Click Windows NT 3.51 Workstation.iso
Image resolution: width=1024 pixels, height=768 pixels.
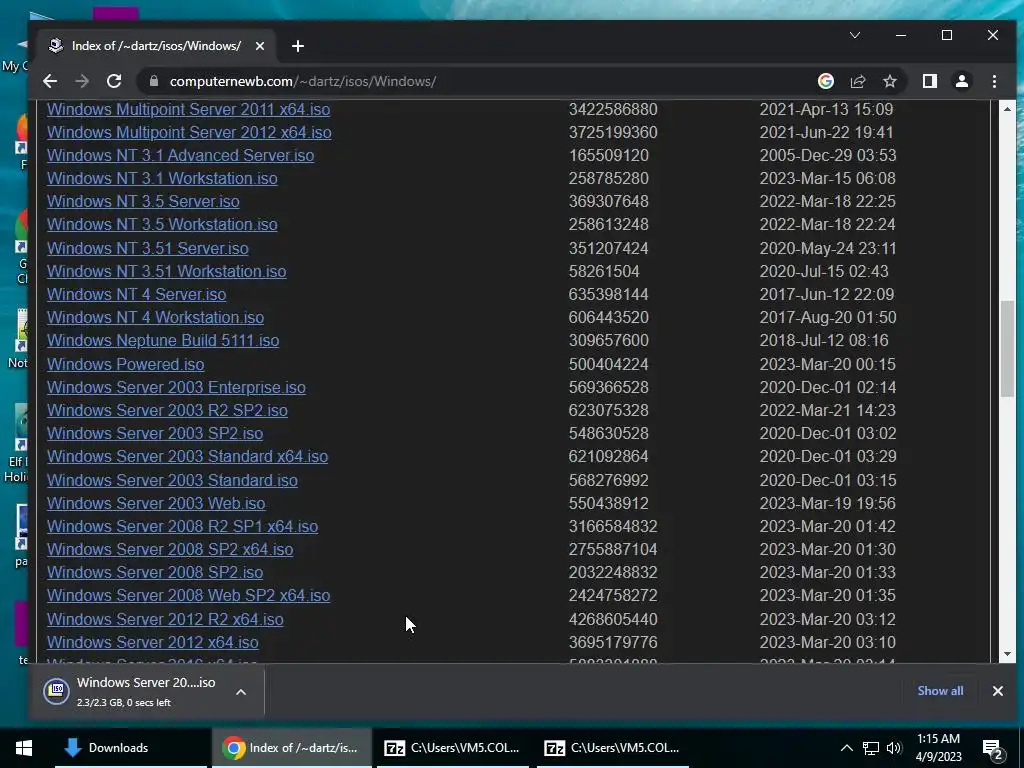pyautogui.click(x=167, y=271)
